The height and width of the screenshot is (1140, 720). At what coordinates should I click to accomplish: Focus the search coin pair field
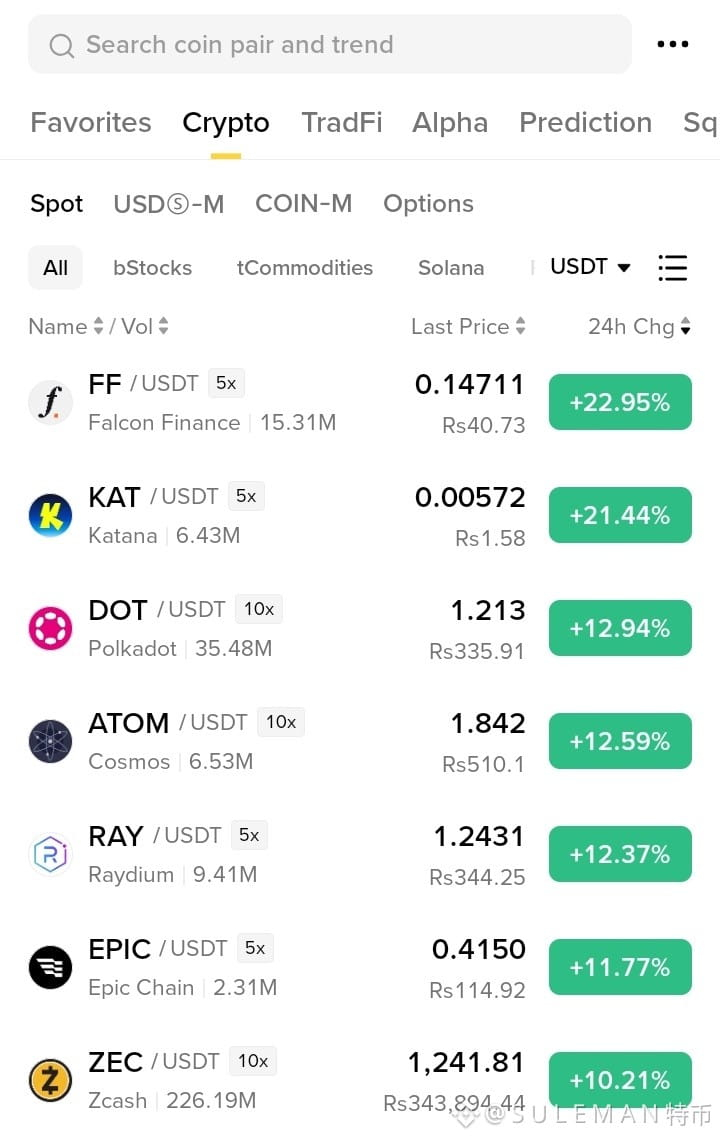[x=329, y=44]
